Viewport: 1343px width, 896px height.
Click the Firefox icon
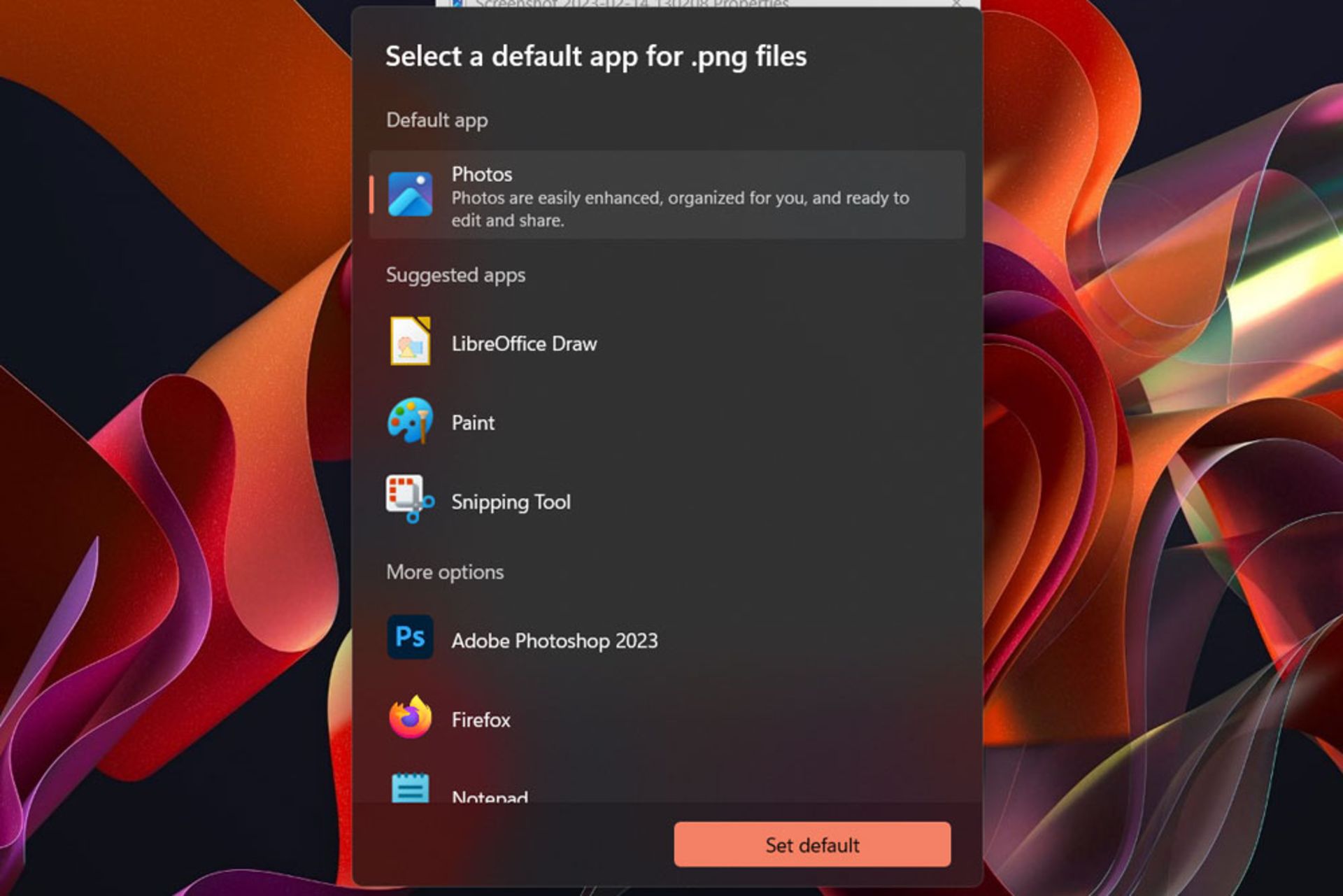click(410, 718)
